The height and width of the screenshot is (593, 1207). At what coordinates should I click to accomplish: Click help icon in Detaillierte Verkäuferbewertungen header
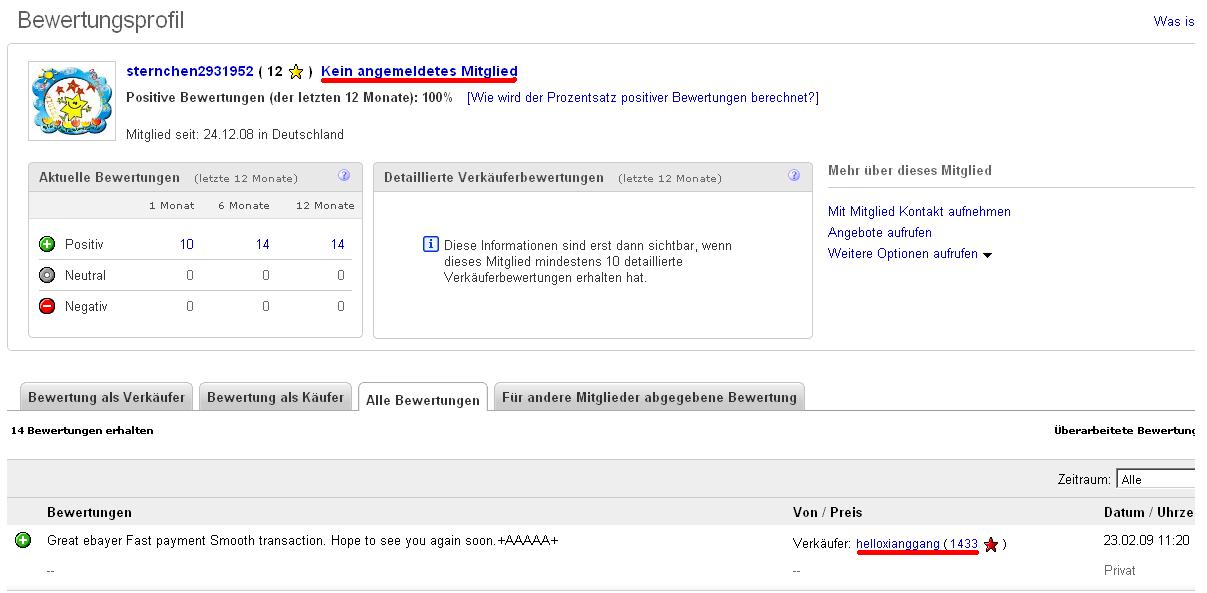[794, 175]
